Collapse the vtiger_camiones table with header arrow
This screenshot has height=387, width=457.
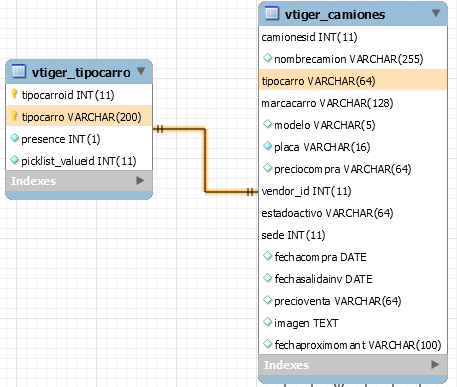point(436,13)
